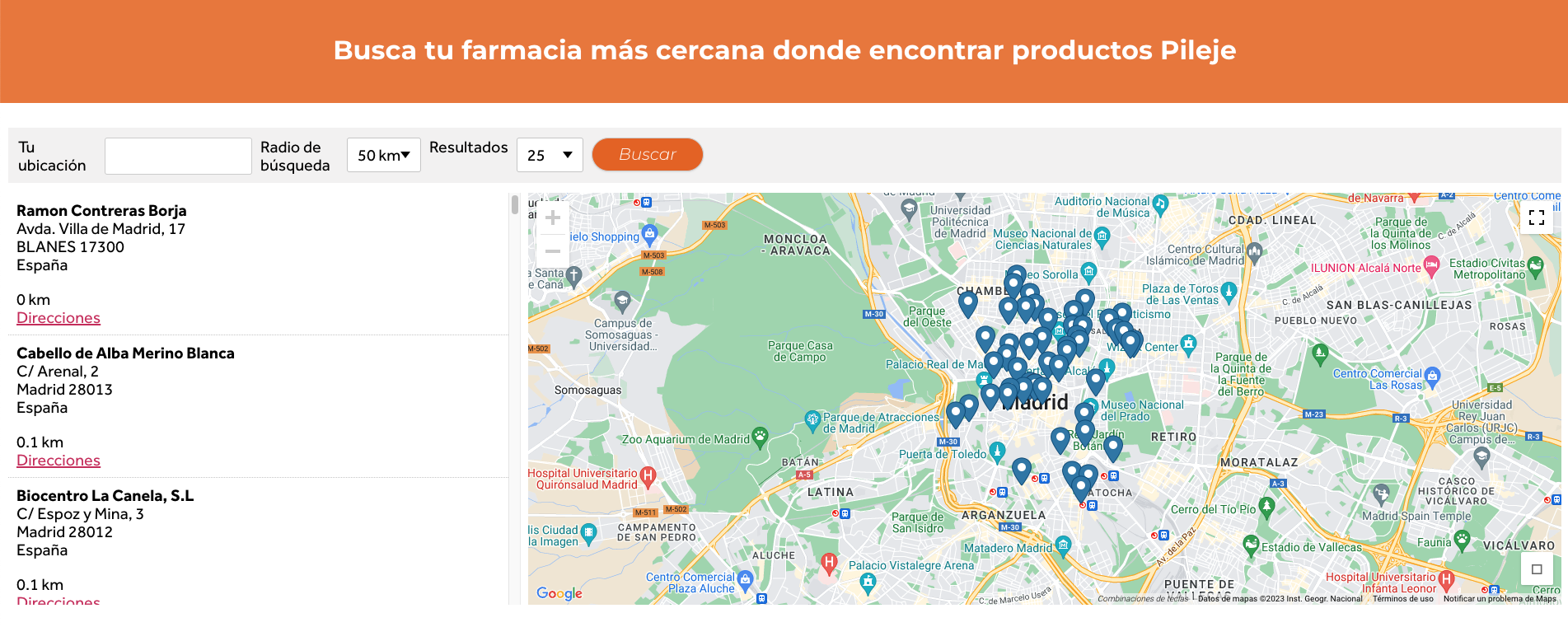Click the Faunia park icon
Image resolution: width=1568 pixels, height=627 pixels.
click(1462, 539)
